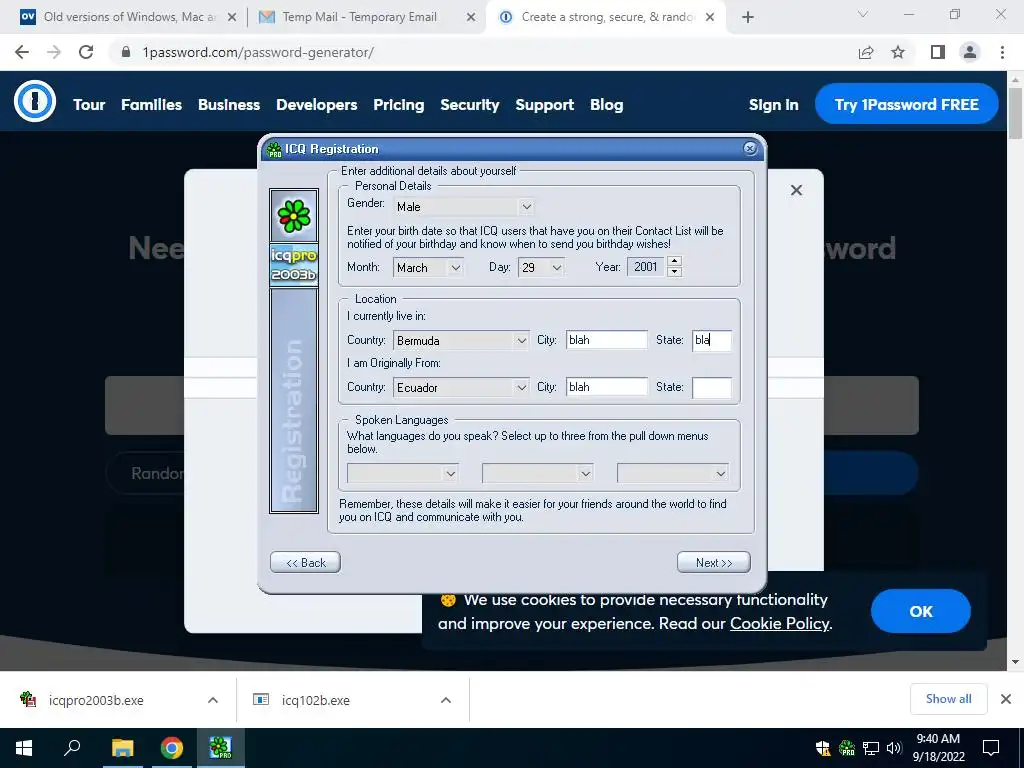Expand icqpro2003b.exe download options
Screen dimensions: 1024x768
tap(213, 700)
